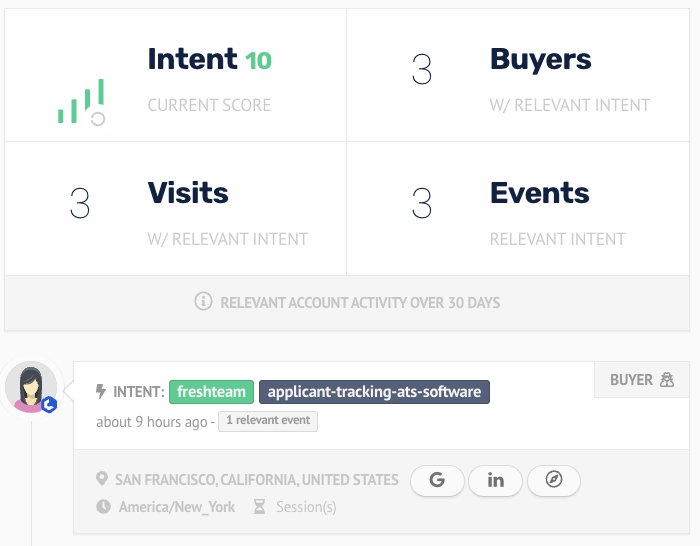Click RELEVANT INTENT caption under Events
This screenshot has width=700, height=546.
(x=558, y=239)
